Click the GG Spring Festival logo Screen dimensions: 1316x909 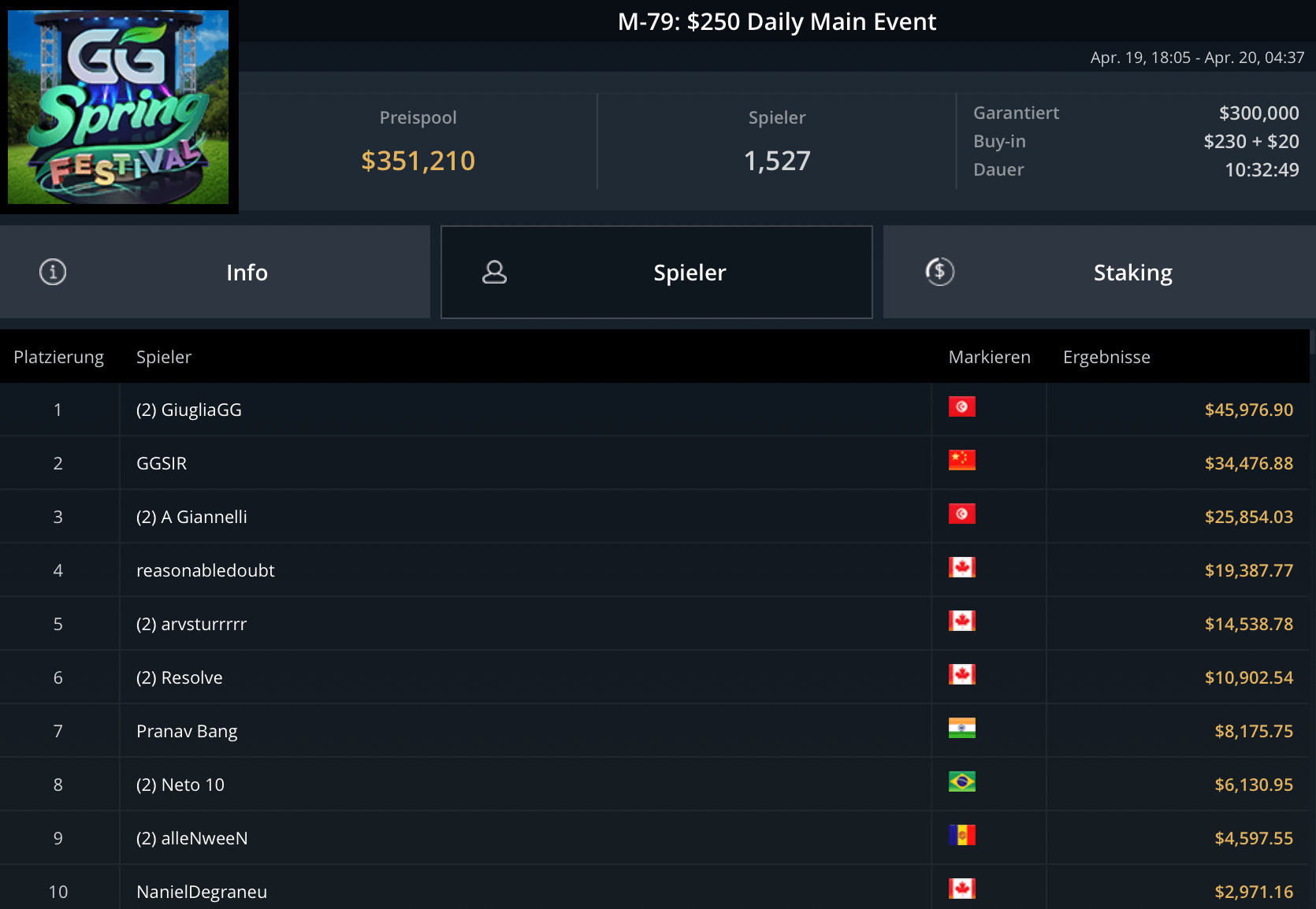click(118, 107)
